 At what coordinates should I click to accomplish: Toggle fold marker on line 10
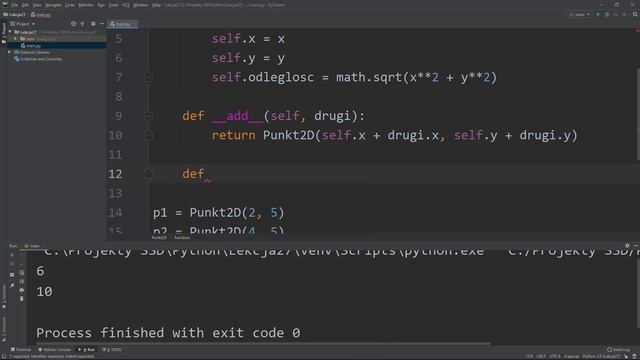click(149, 136)
